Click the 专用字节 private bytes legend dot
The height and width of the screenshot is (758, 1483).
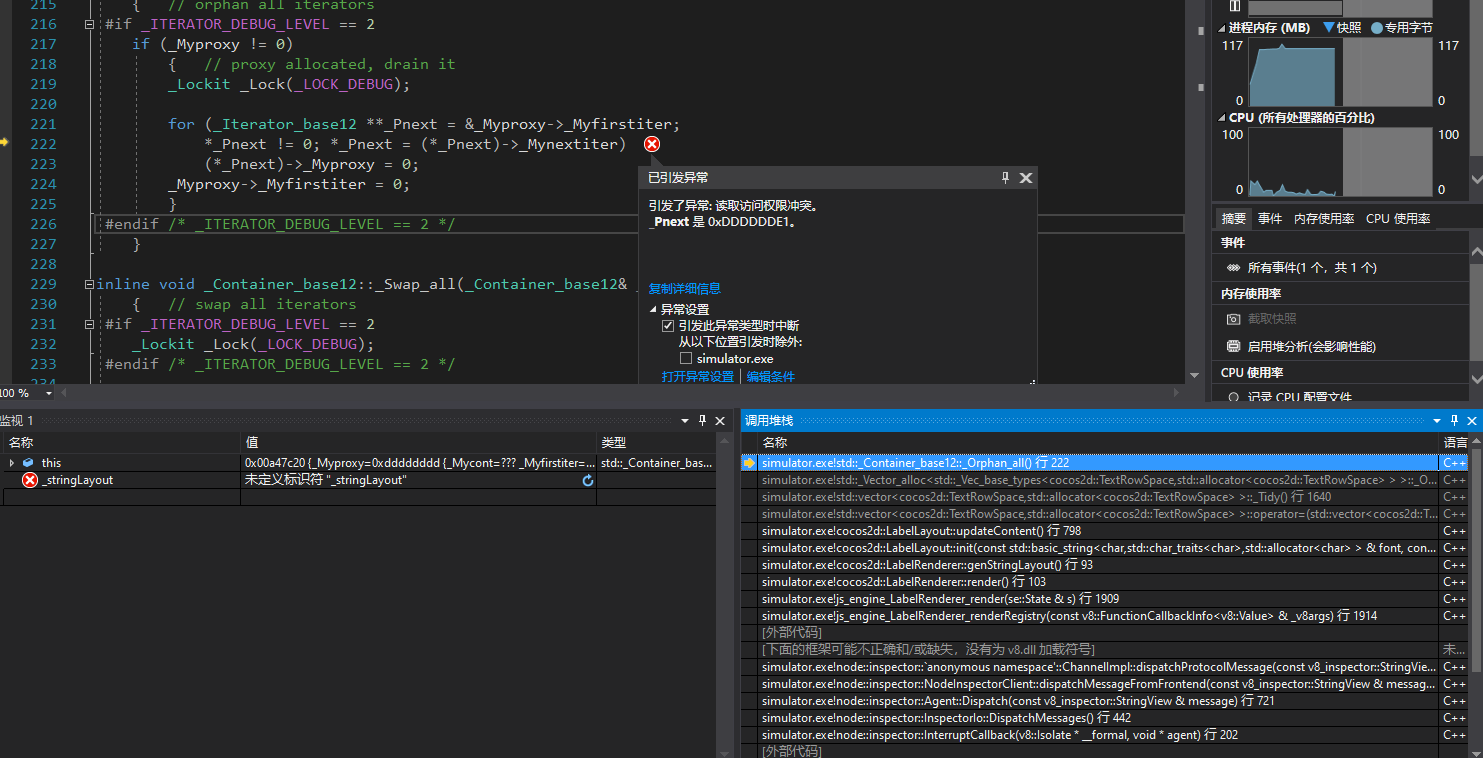coord(1377,28)
